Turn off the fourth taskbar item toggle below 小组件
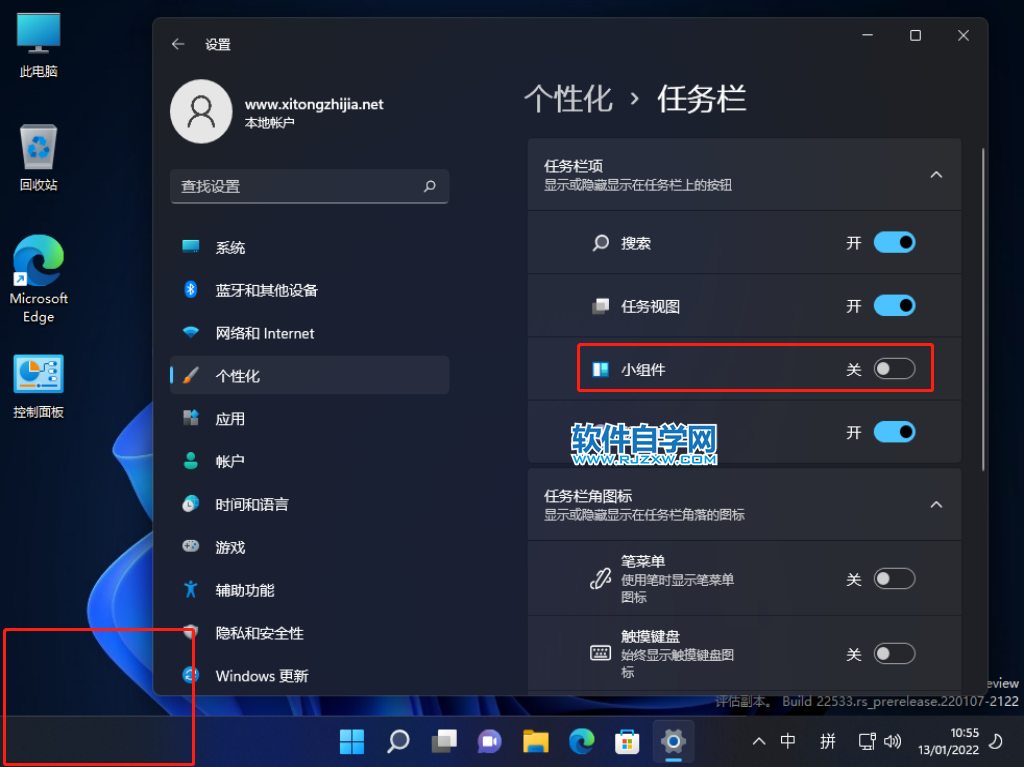The image size is (1024, 767). [894, 432]
